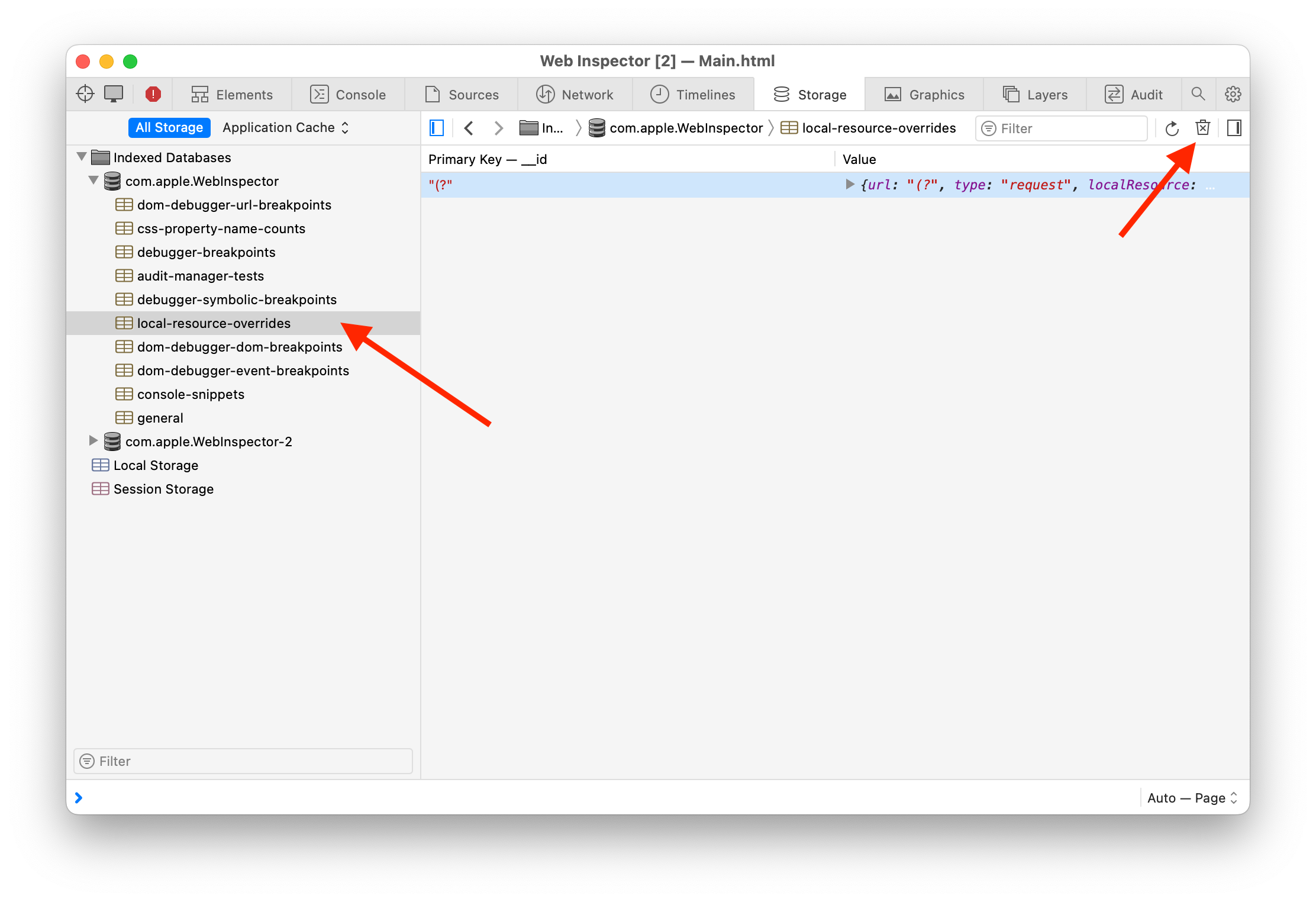Viewport: 1316px width, 902px height.
Task: Show errors via the red warning icon
Action: [153, 94]
